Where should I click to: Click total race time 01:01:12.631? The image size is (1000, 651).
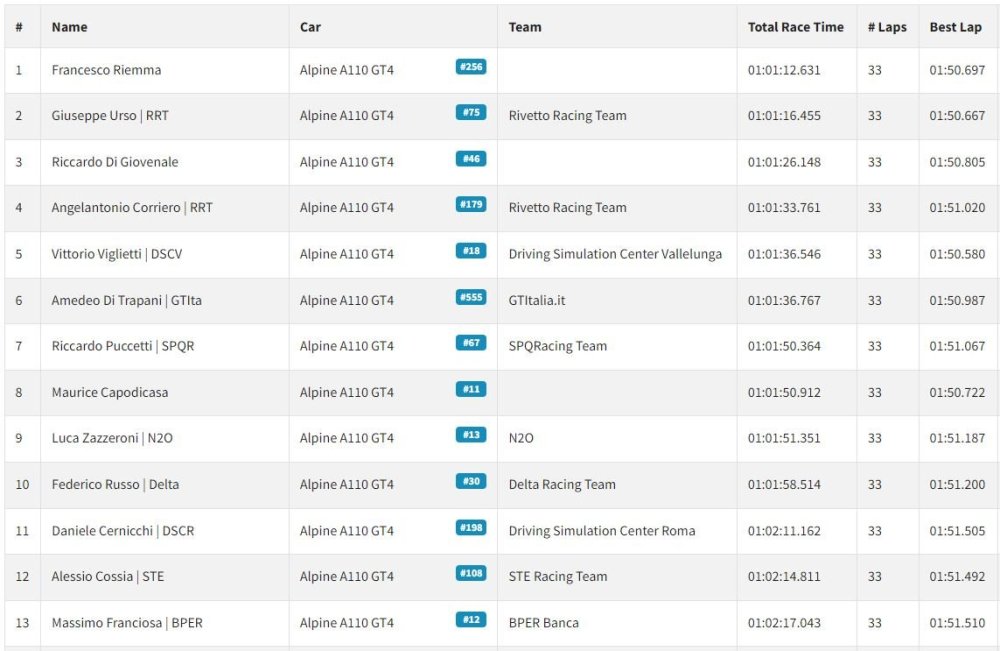[784, 70]
